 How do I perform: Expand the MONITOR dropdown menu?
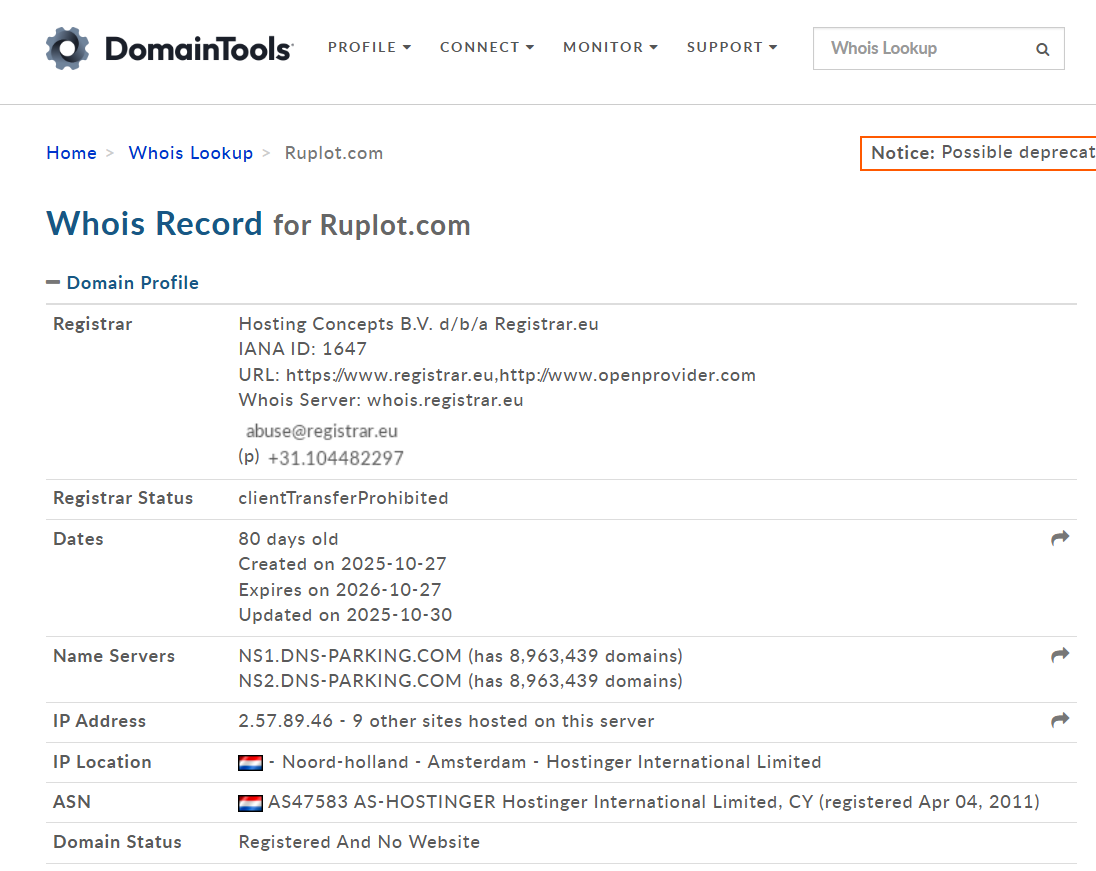(610, 47)
